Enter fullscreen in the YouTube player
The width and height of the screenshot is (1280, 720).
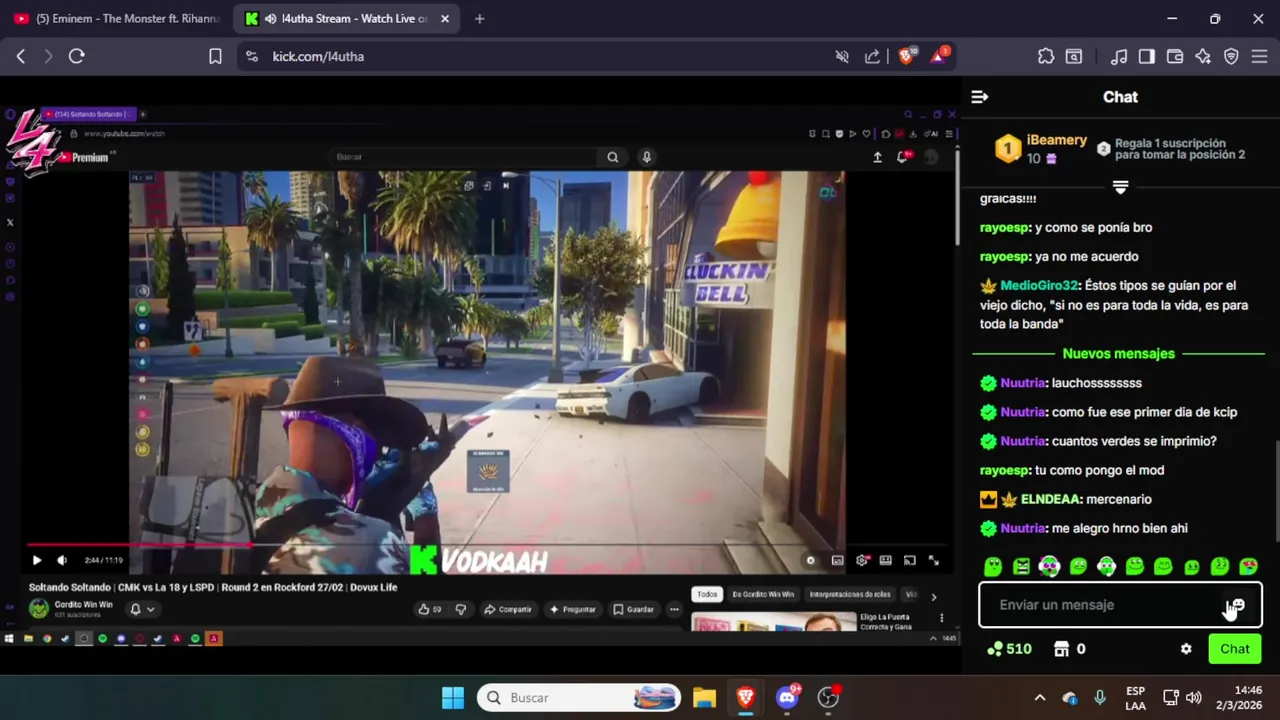(934, 560)
